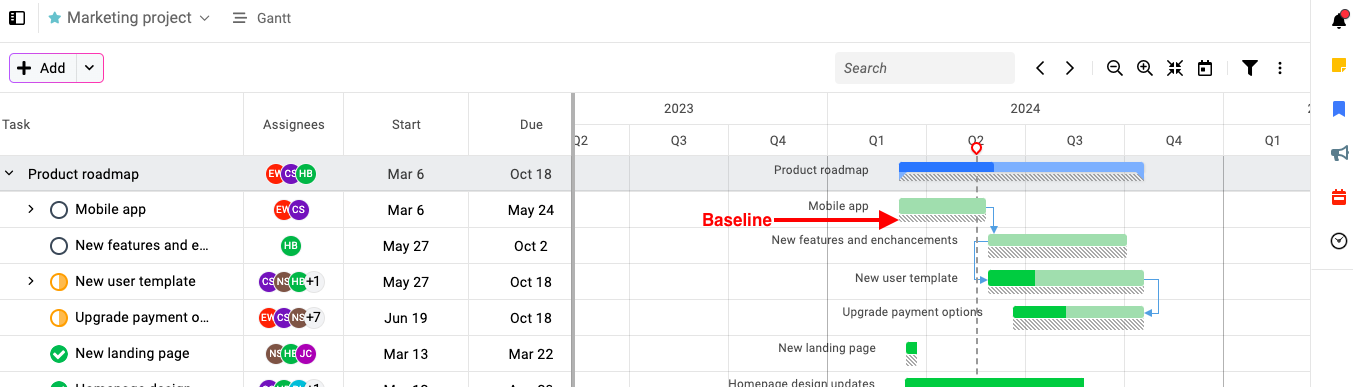The height and width of the screenshot is (387, 1353).
Task: Open the Gantt view menu
Action: (261, 18)
